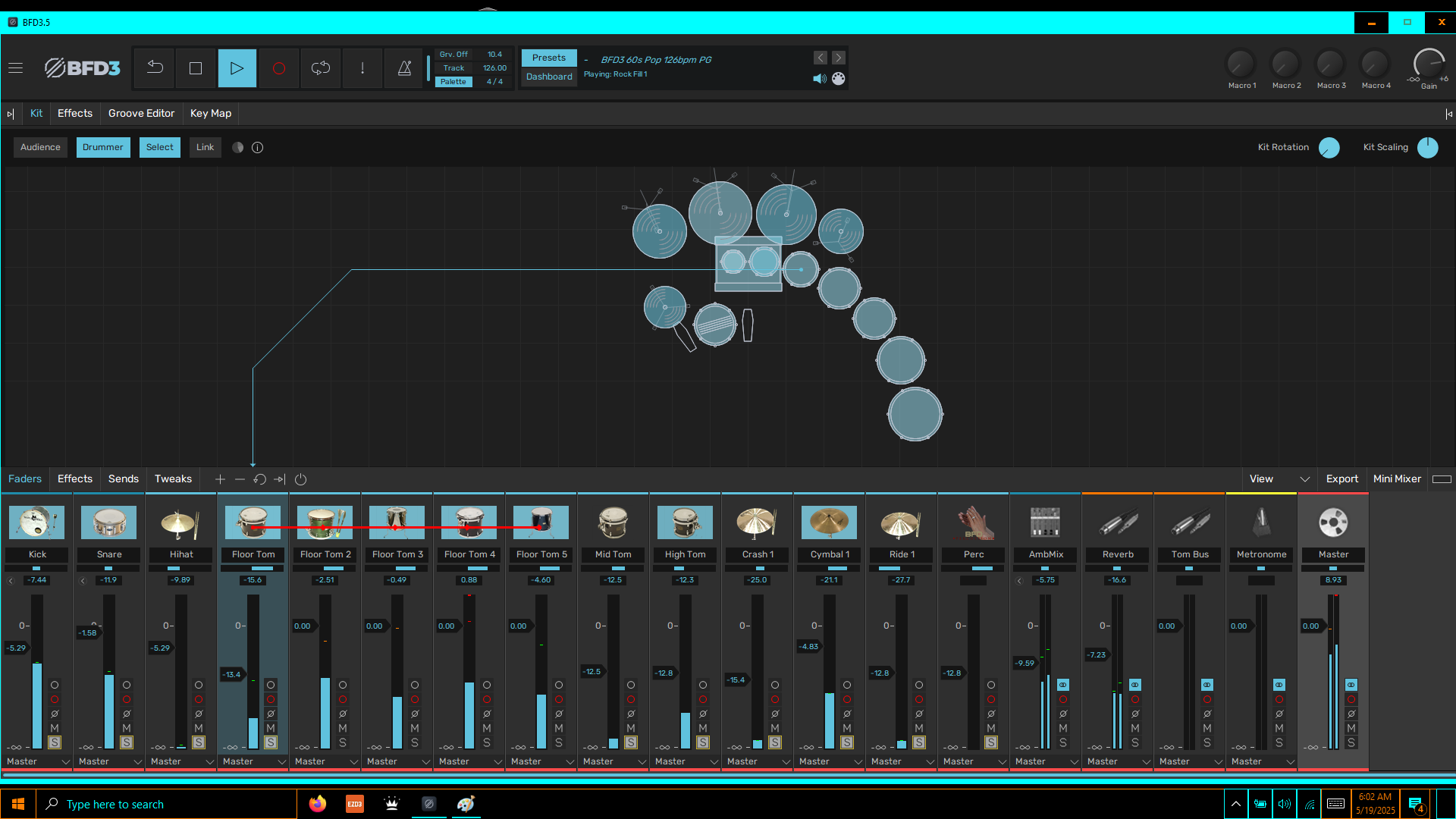Click the return-to-start transport icon
The image size is (1456, 819).
[155, 68]
